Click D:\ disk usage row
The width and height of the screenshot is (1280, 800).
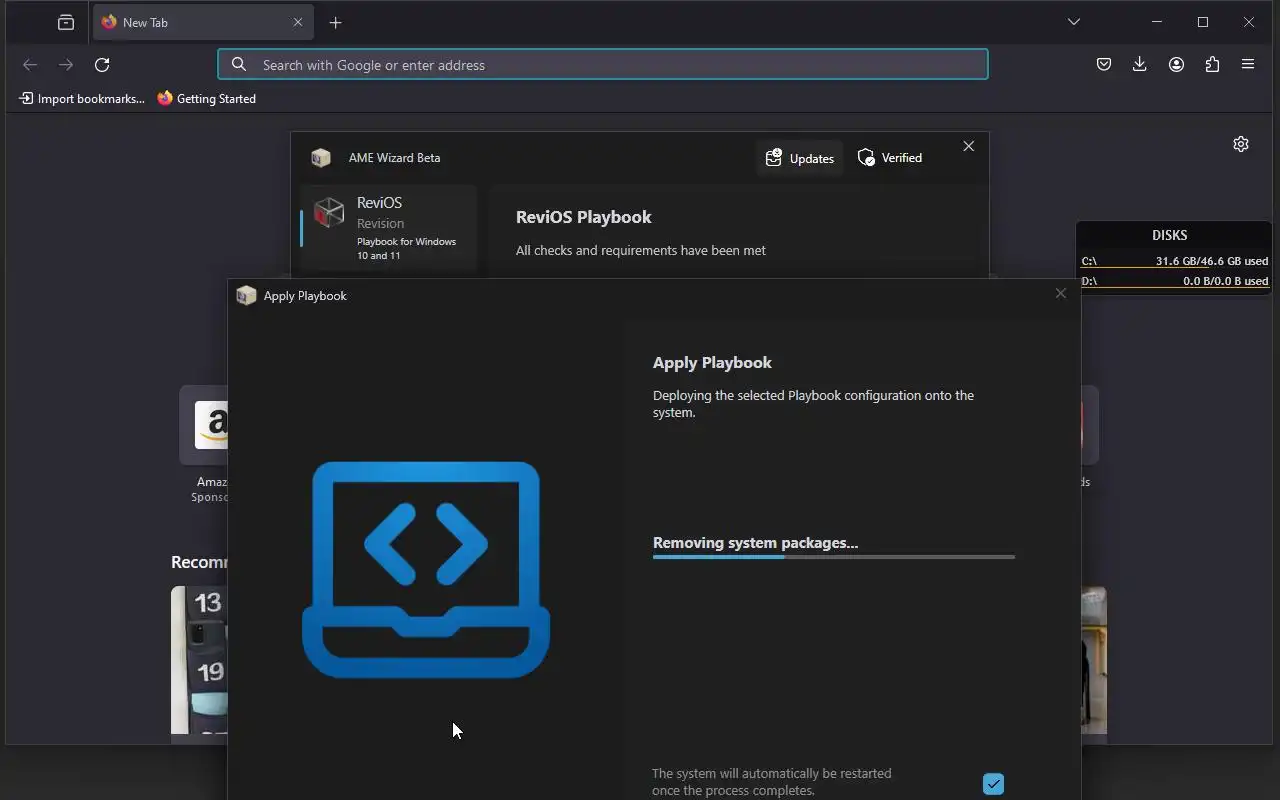click(1174, 281)
